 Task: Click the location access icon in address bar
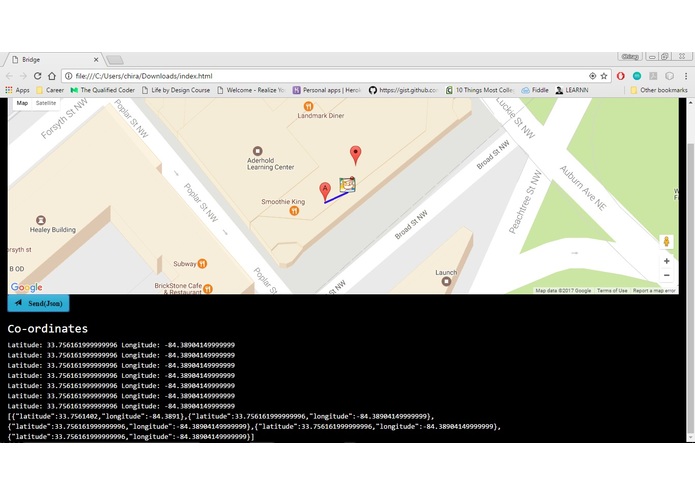point(592,76)
